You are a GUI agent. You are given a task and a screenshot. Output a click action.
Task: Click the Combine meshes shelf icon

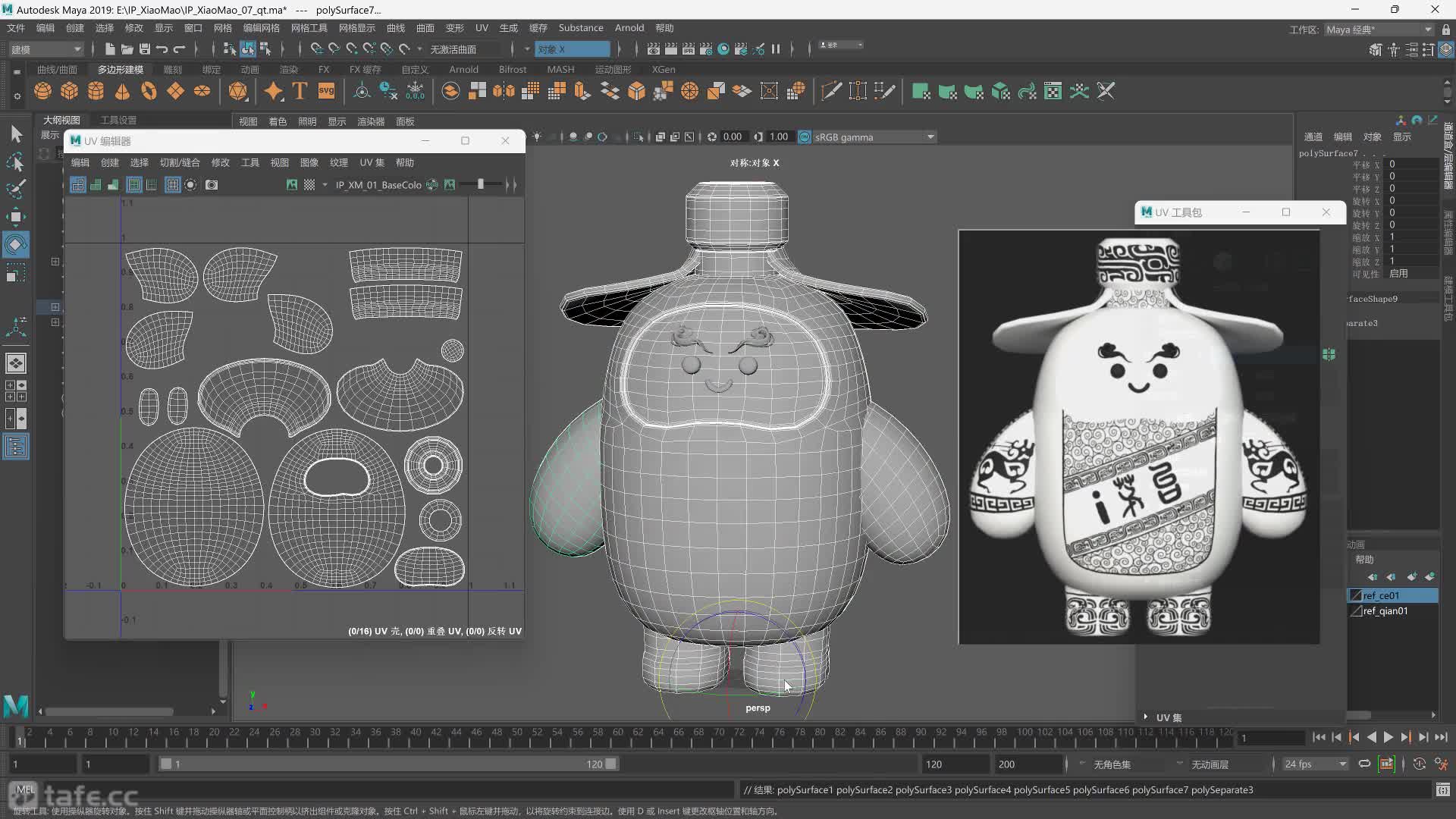click(450, 92)
